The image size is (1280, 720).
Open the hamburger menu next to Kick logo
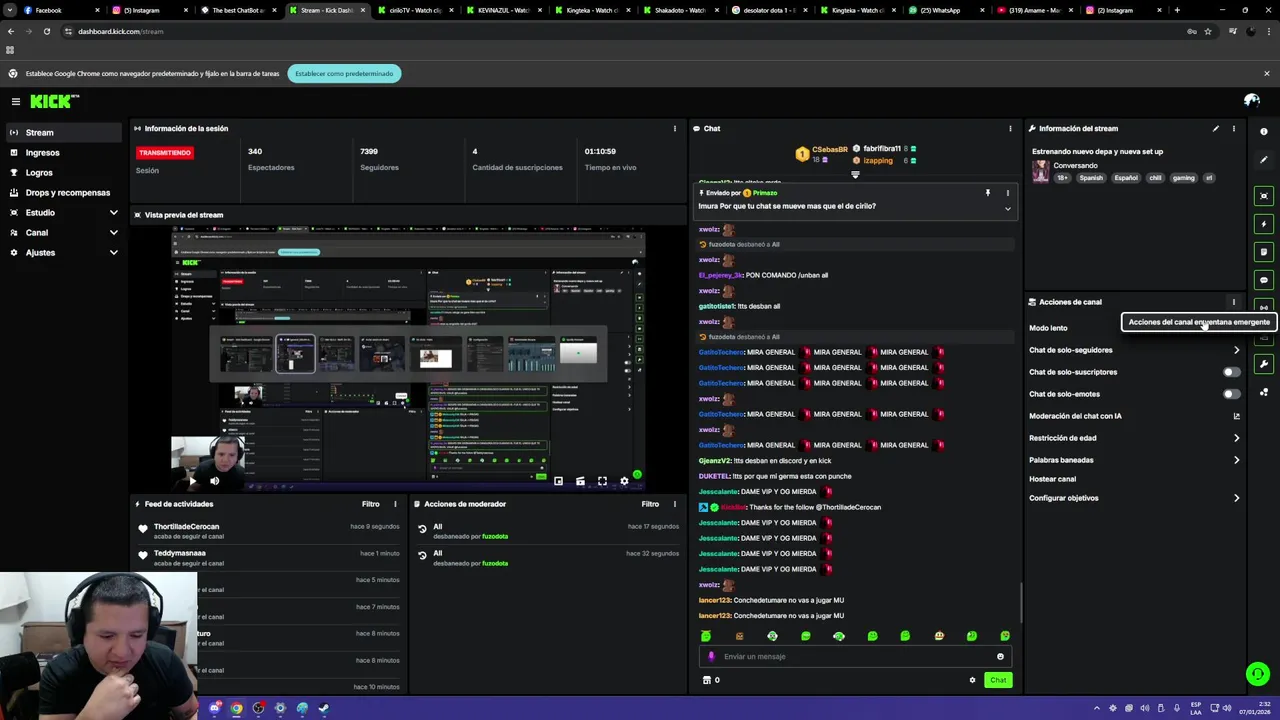coord(16,101)
